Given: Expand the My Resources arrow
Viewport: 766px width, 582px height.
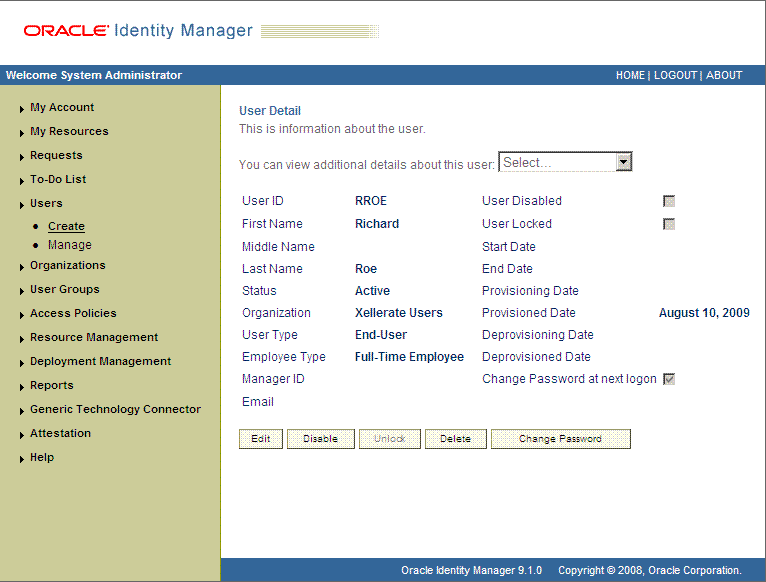Looking at the screenshot, I should click(x=21, y=133).
